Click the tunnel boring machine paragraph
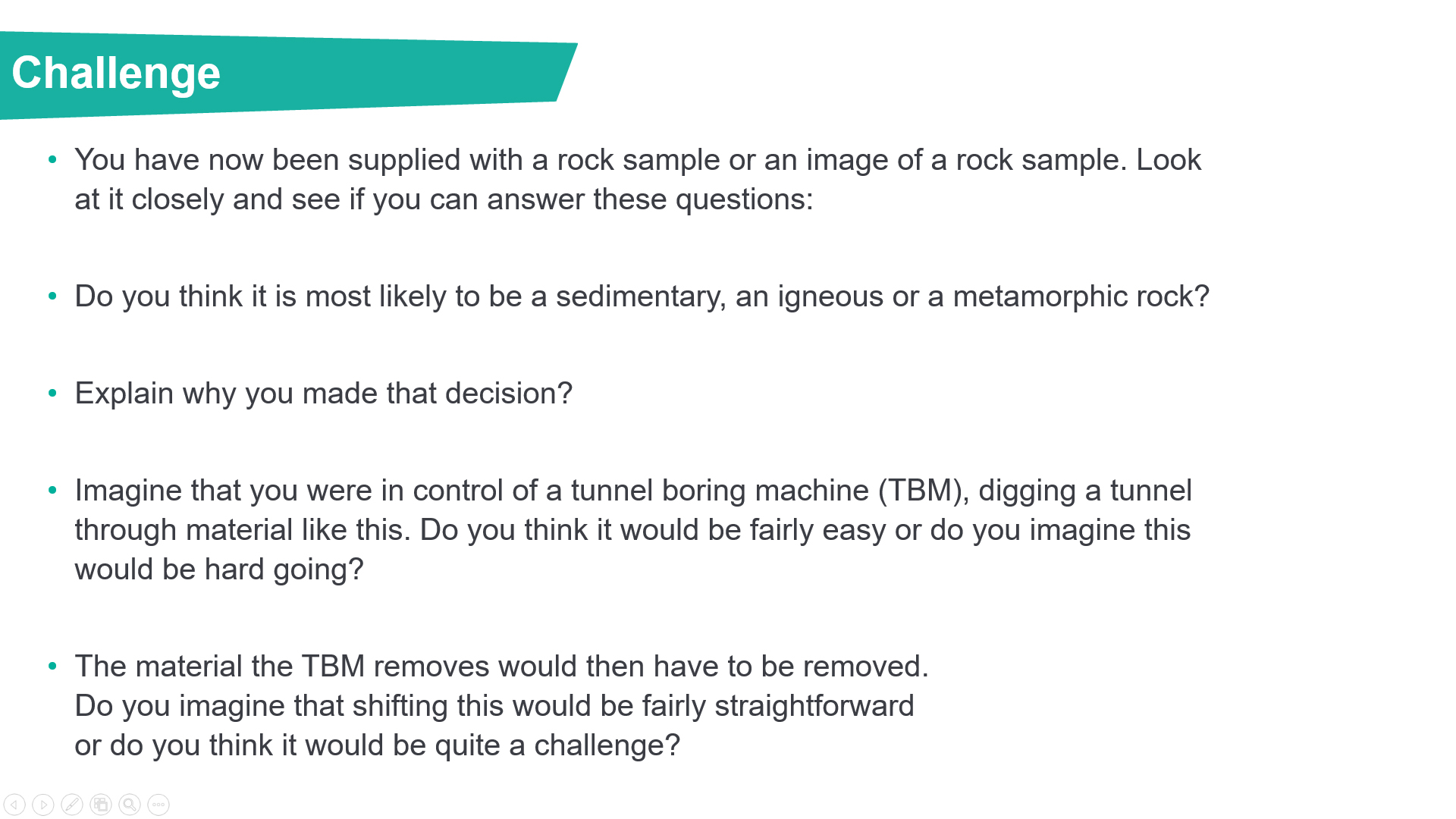Image resolution: width=1456 pixels, height=819 pixels. pyautogui.click(x=632, y=530)
